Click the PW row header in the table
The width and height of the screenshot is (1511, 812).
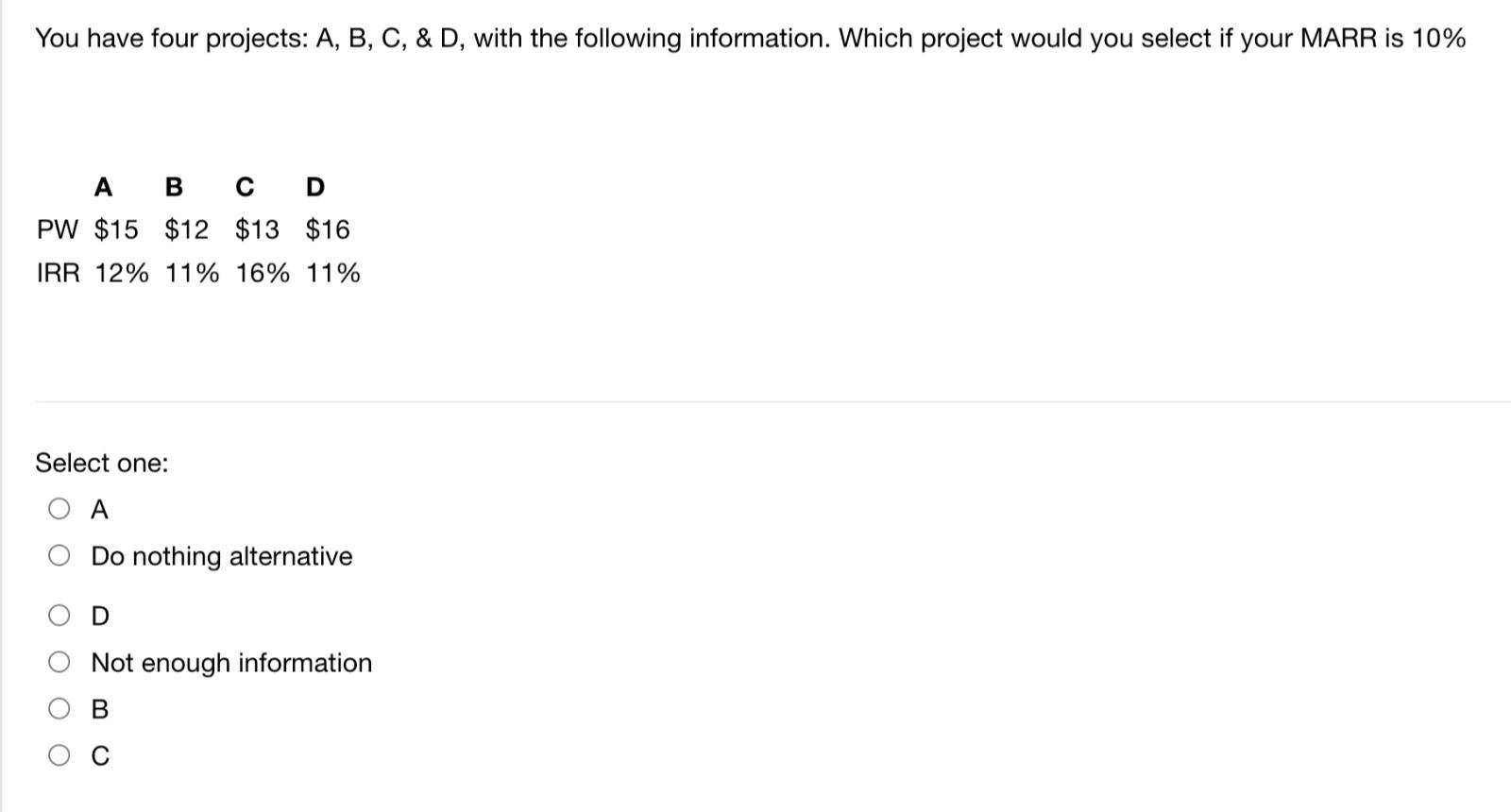tap(59, 228)
